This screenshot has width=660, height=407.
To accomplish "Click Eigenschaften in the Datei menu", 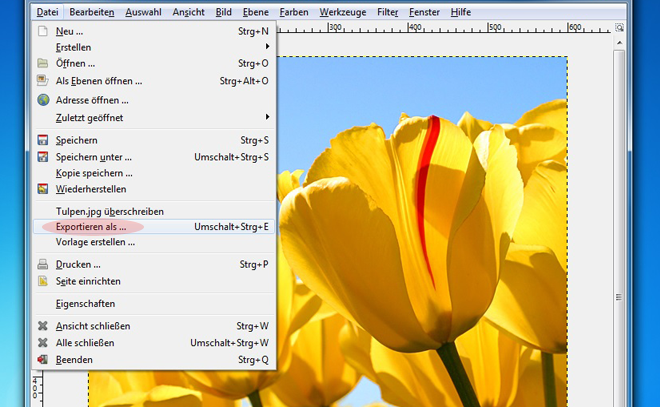I will [85, 304].
